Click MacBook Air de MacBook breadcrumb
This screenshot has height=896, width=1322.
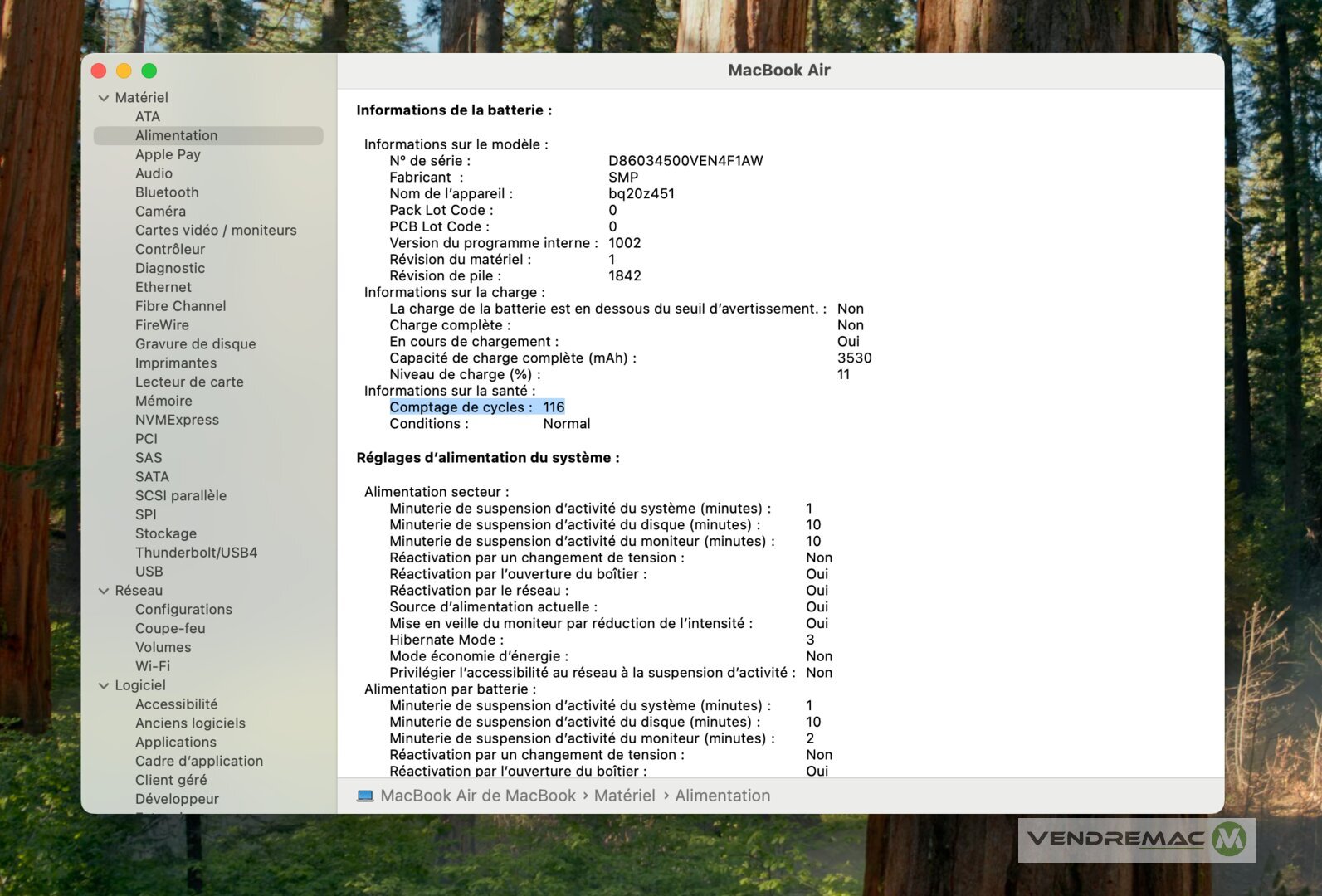478,796
